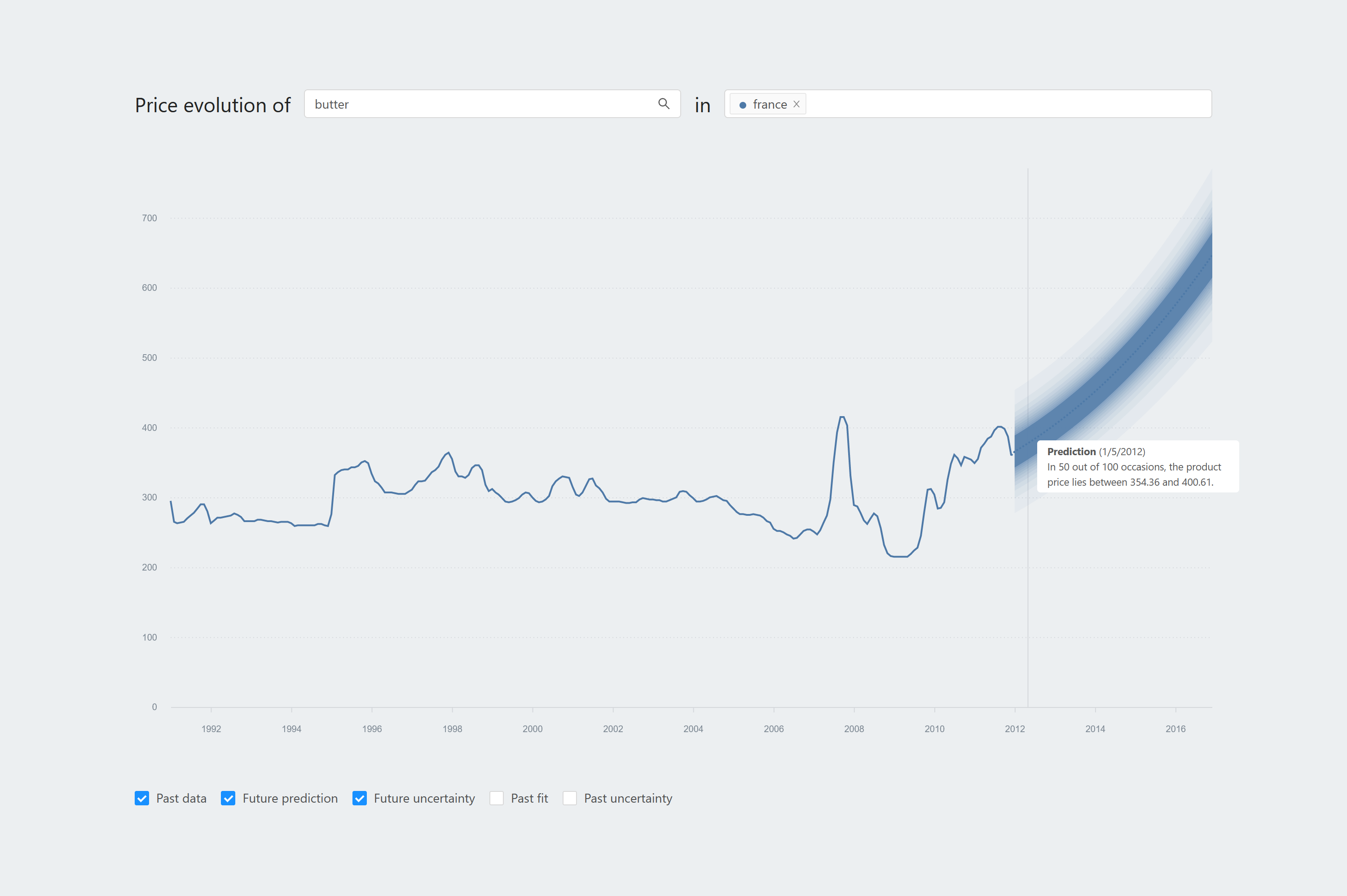This screenshot has width=1347, height=896.
Task: Click the Past fit label
Action: tap(529, 798)
